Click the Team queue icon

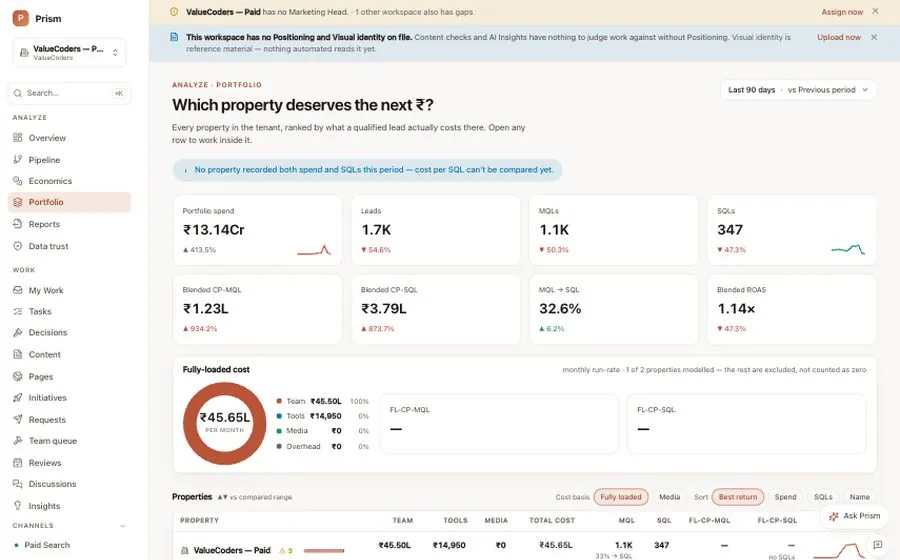18,441
